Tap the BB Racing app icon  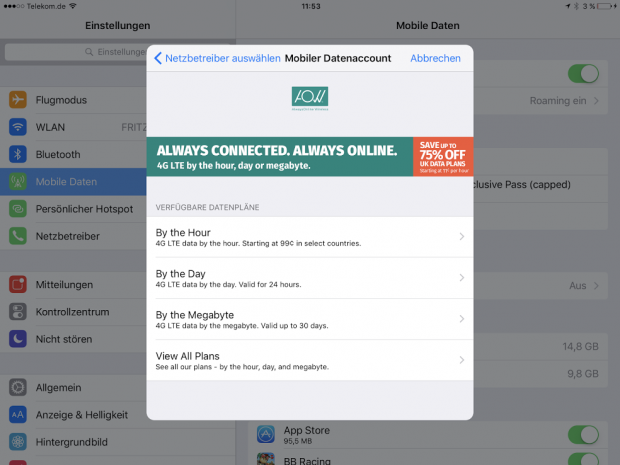[266, 459]
